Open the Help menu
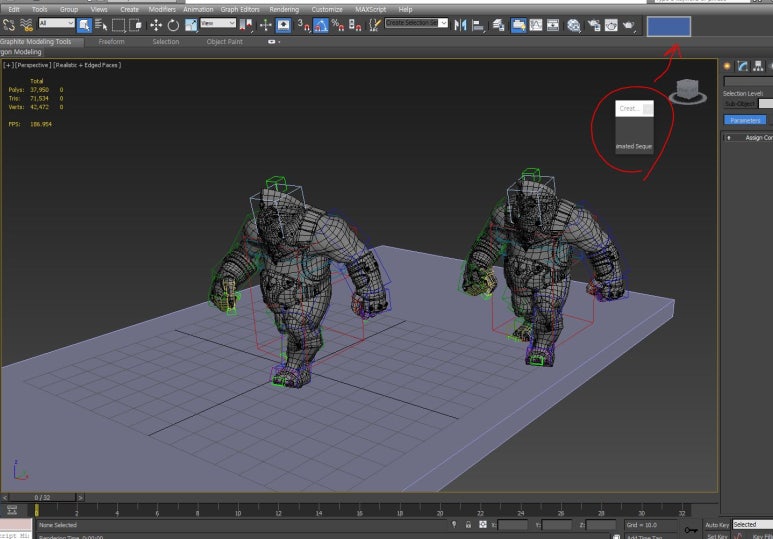The image size is (773, 539). point(405,9)
